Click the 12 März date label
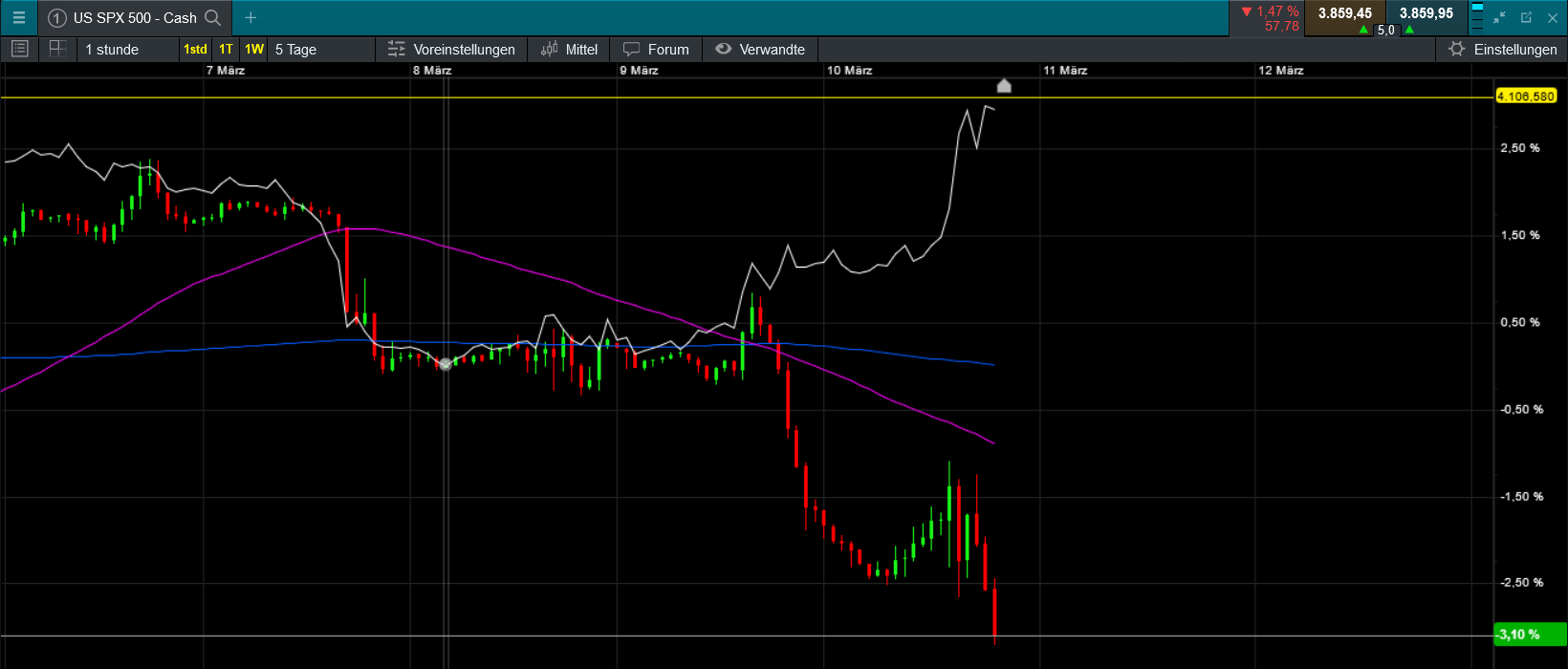Viewport: 1568px width, 669px height. [1281, 70]
